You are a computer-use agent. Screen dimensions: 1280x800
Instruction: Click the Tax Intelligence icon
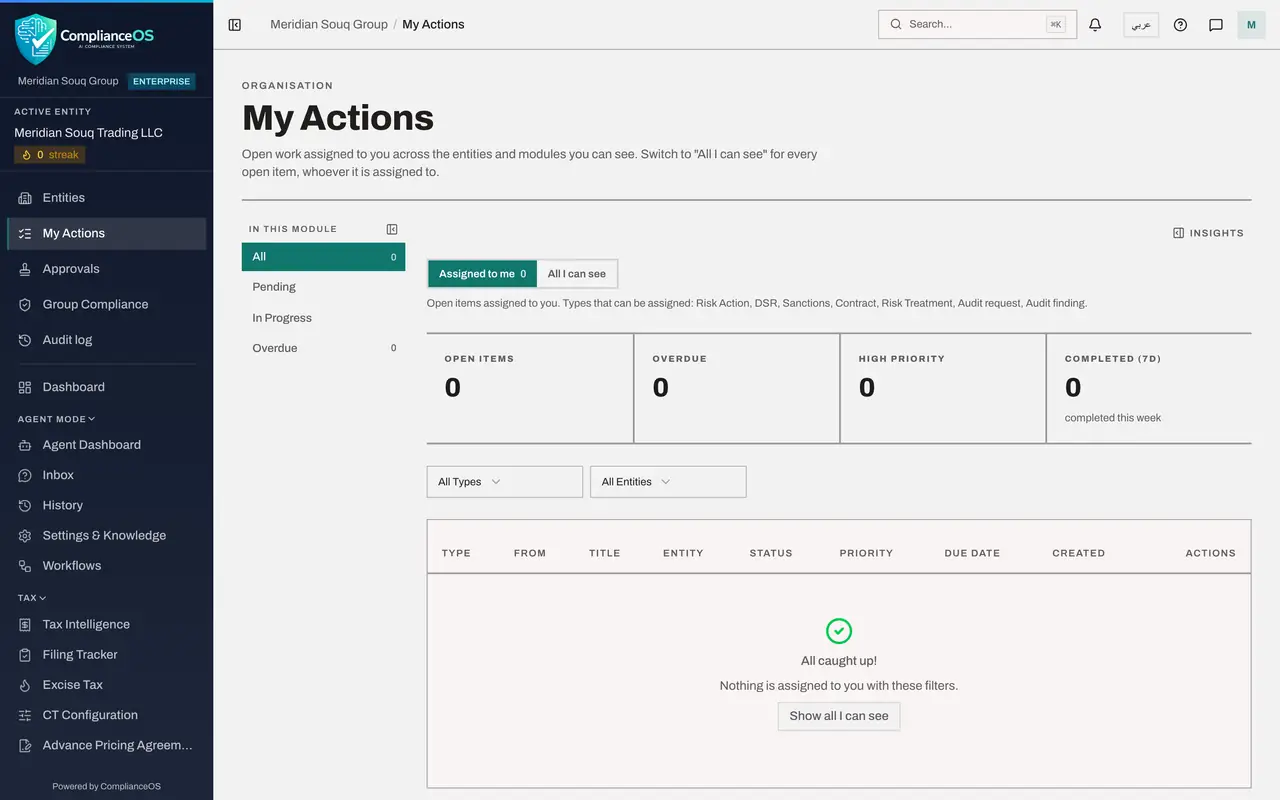point(25,625)
